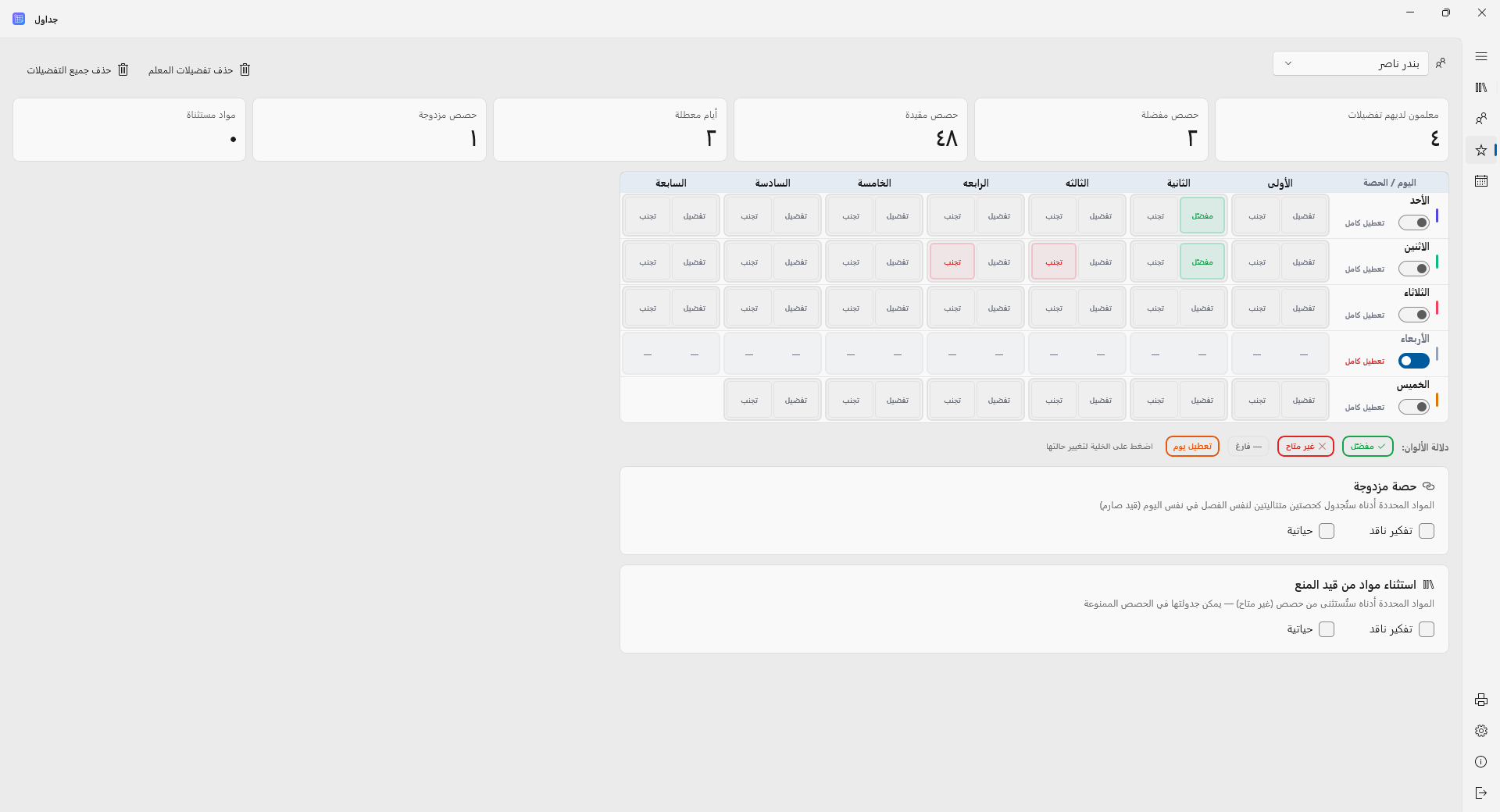Open the teachers sidebar icon
This screenshot has height=812, width=1500.
click(x=1480, y=119)
